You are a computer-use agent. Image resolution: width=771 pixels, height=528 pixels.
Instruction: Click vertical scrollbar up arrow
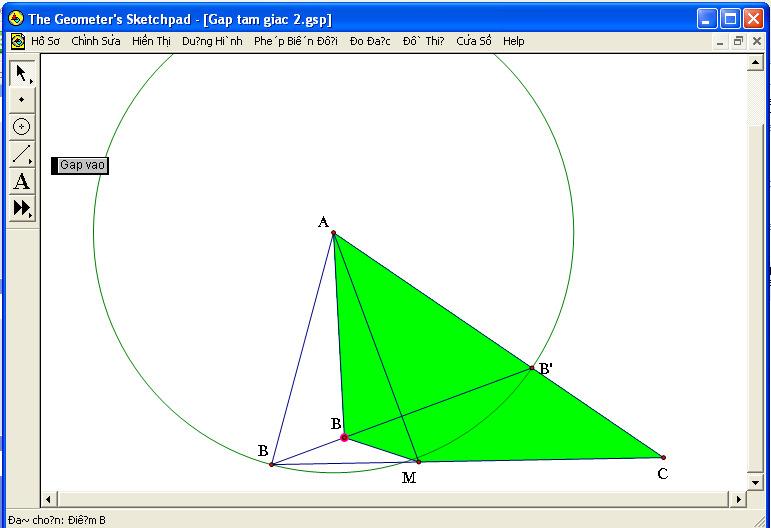click(x=755, y=62)
